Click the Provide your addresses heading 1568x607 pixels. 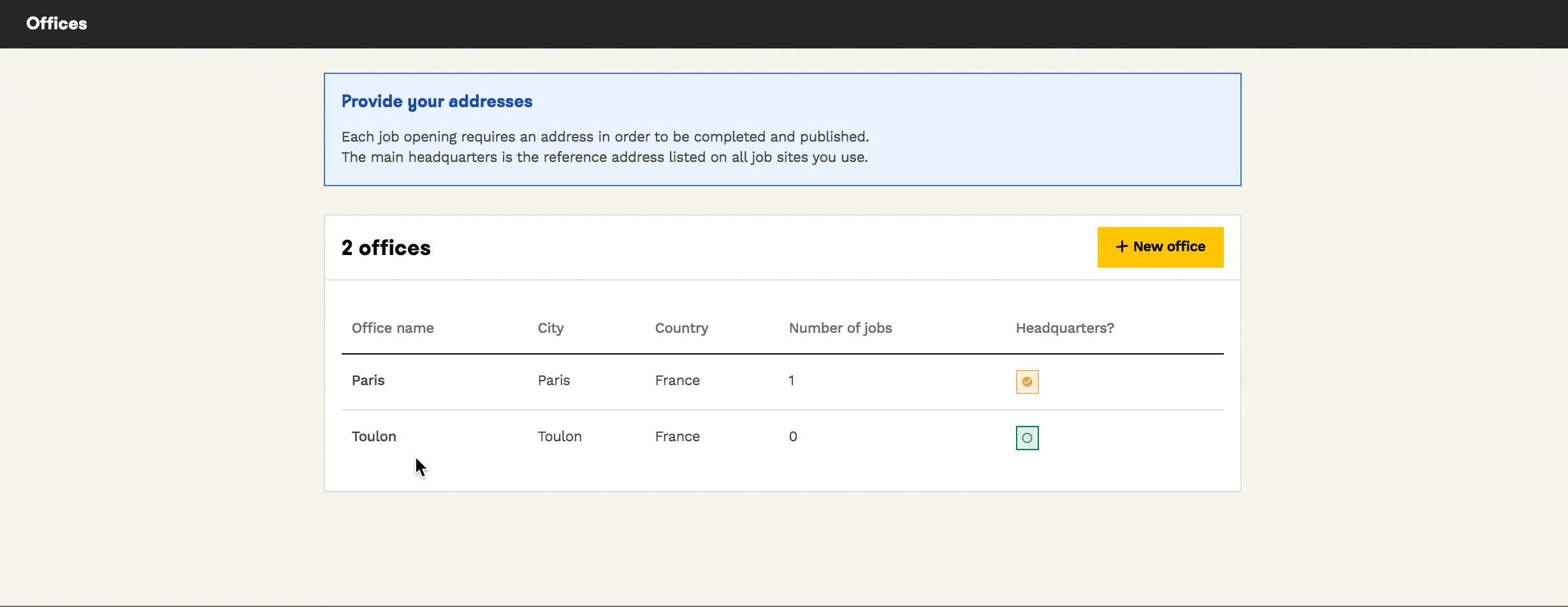point(437,101)
